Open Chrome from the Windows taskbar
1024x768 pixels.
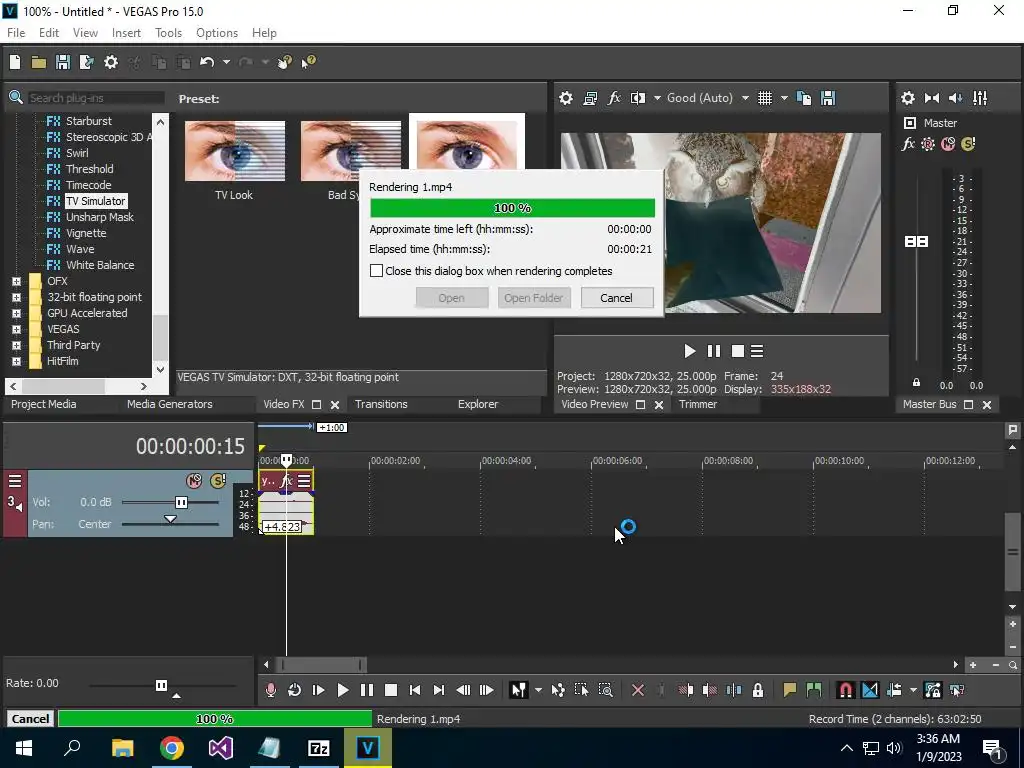click(x=172, y=748)
